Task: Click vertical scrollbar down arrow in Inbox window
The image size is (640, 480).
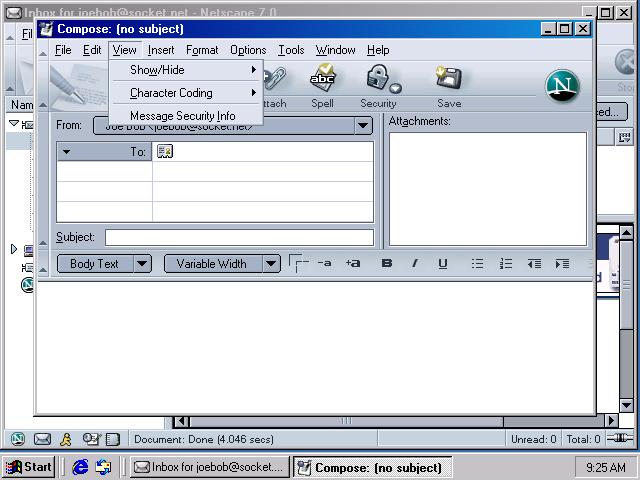Action: pos(627,405)
